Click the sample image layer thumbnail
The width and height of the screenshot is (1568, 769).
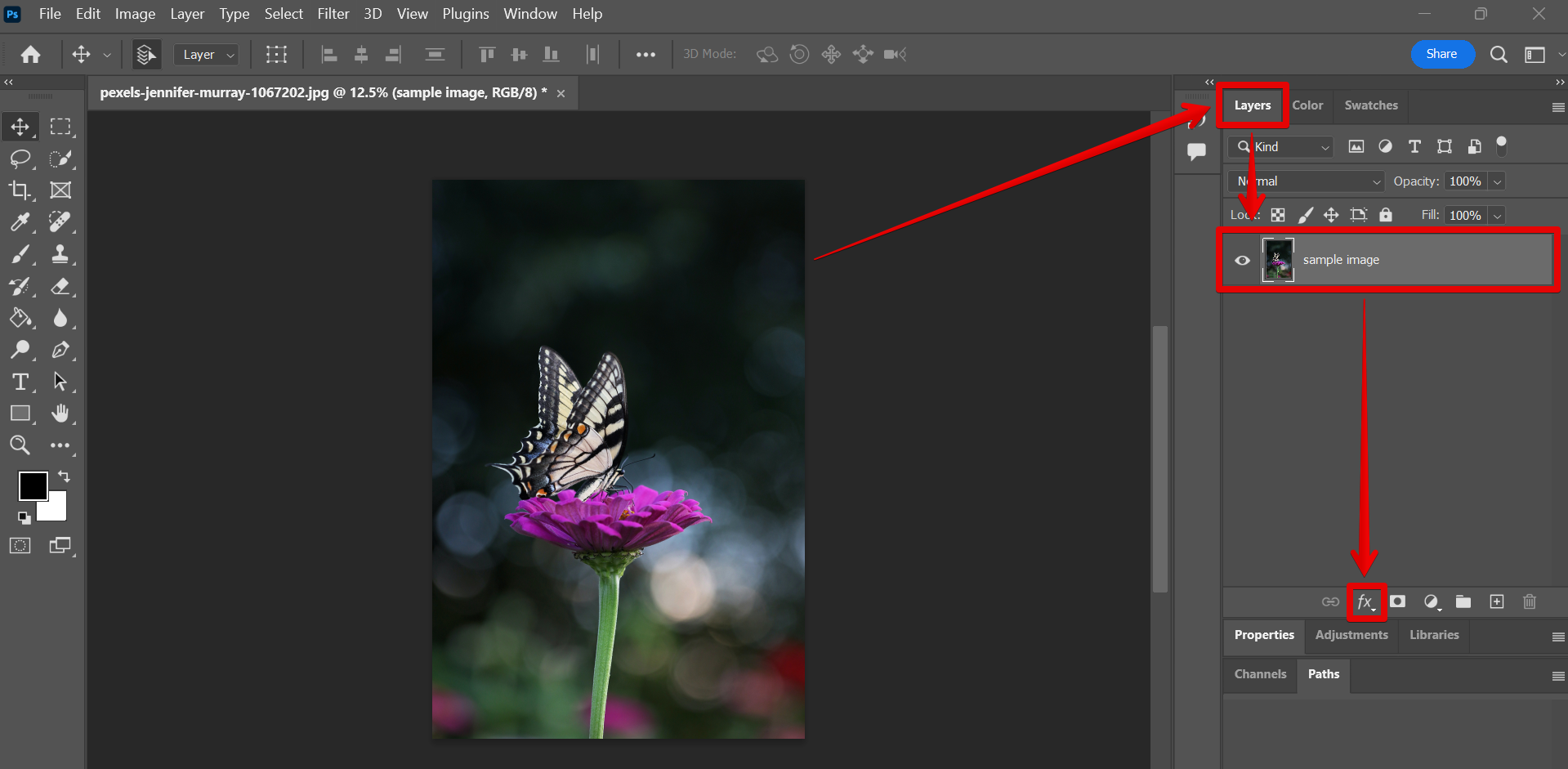1278,260
